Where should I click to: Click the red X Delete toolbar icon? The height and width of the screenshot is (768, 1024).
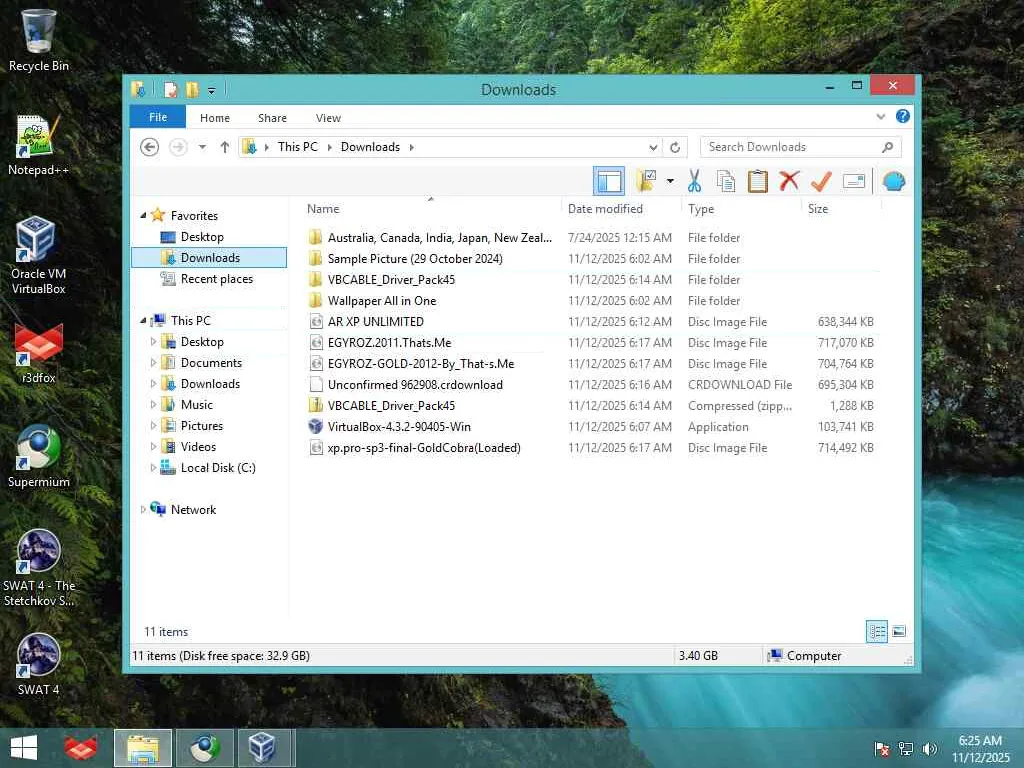click(789, 181)
